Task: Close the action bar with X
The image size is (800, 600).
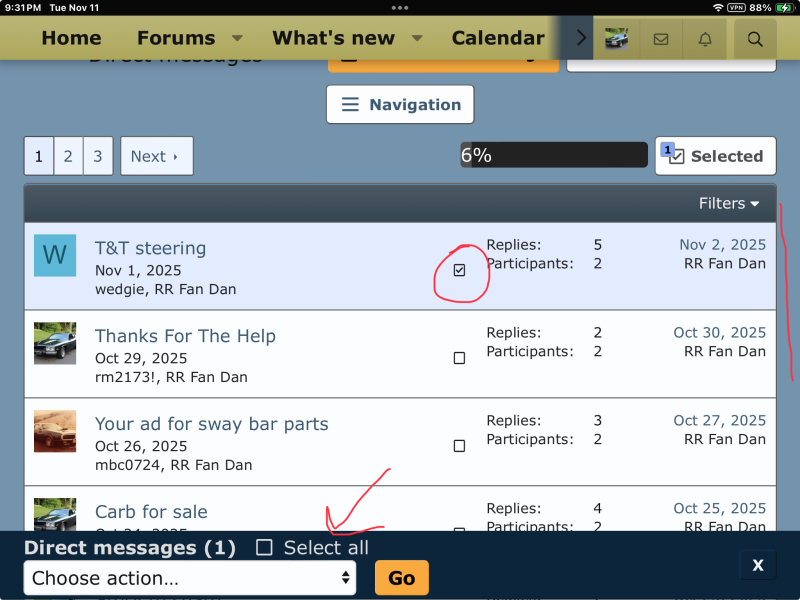Action: (757, 565)
